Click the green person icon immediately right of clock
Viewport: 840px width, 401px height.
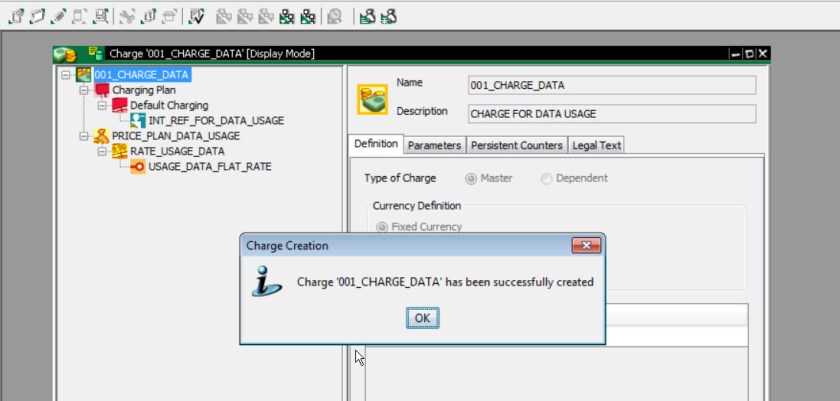click(368, 17)
